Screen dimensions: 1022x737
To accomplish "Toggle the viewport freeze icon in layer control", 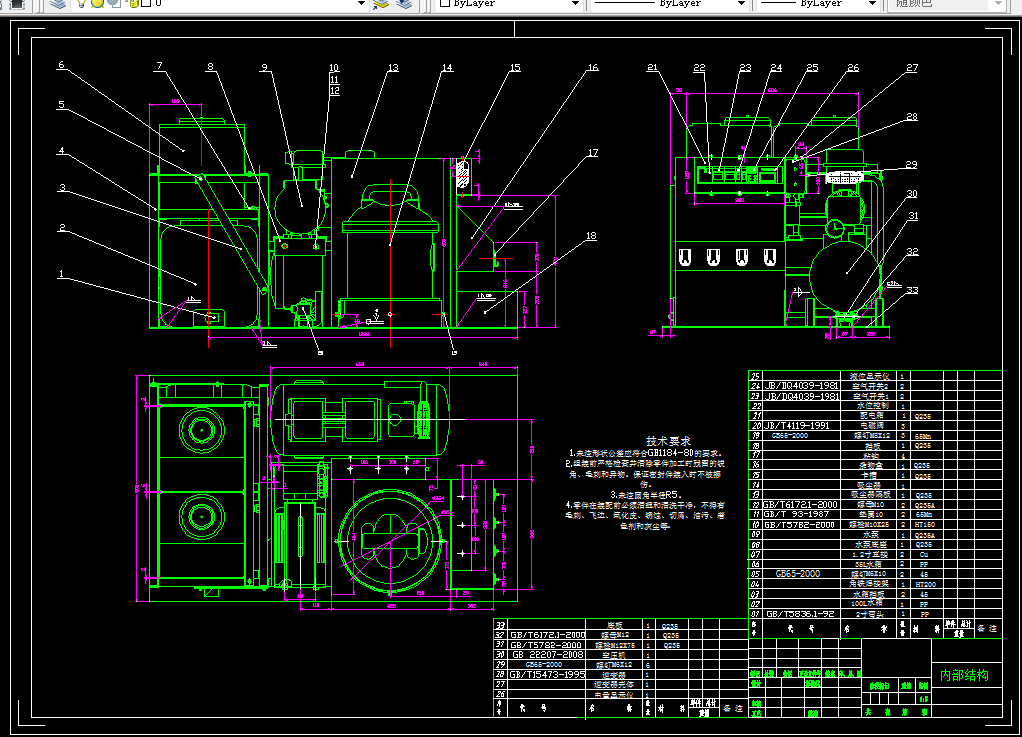I will pyautogui.click(x=114, y=4).
